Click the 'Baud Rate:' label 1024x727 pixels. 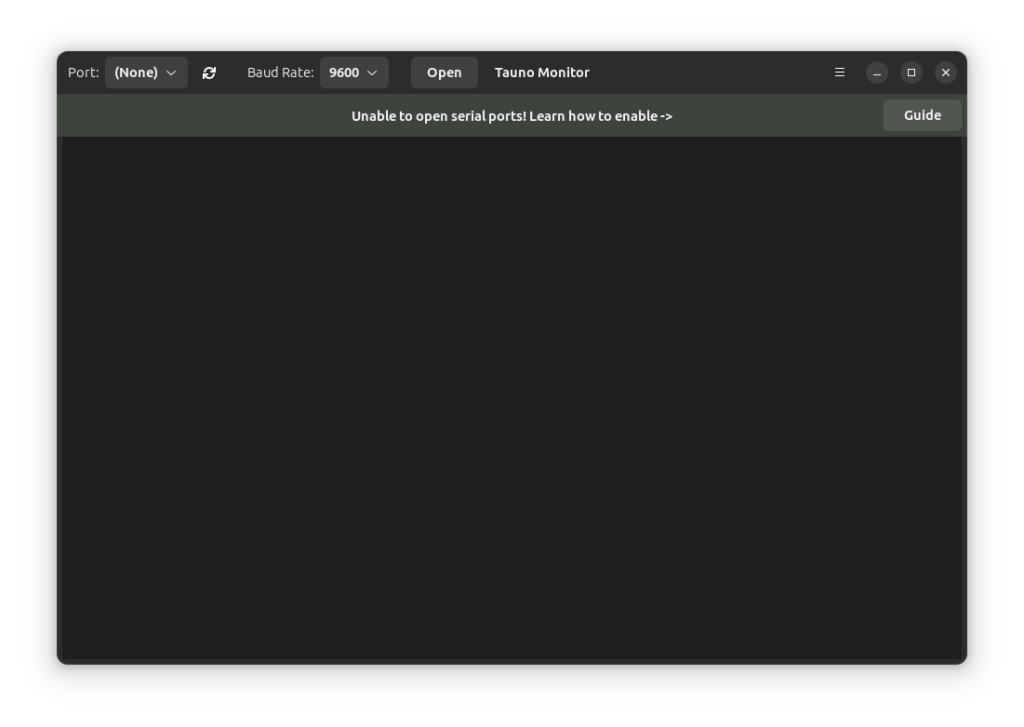pyautogui.click(x=280, y=73)
